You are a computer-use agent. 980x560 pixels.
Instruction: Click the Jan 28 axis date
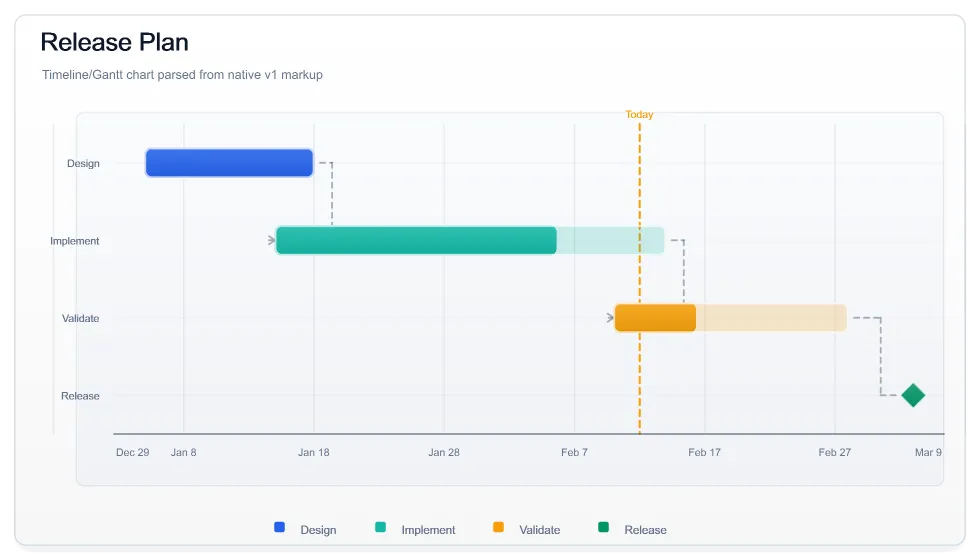444,452
